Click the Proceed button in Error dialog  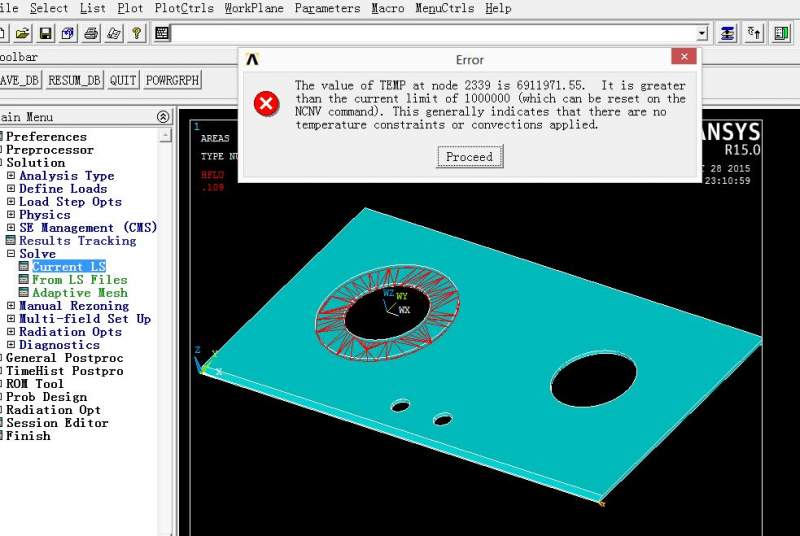point(469,156)
